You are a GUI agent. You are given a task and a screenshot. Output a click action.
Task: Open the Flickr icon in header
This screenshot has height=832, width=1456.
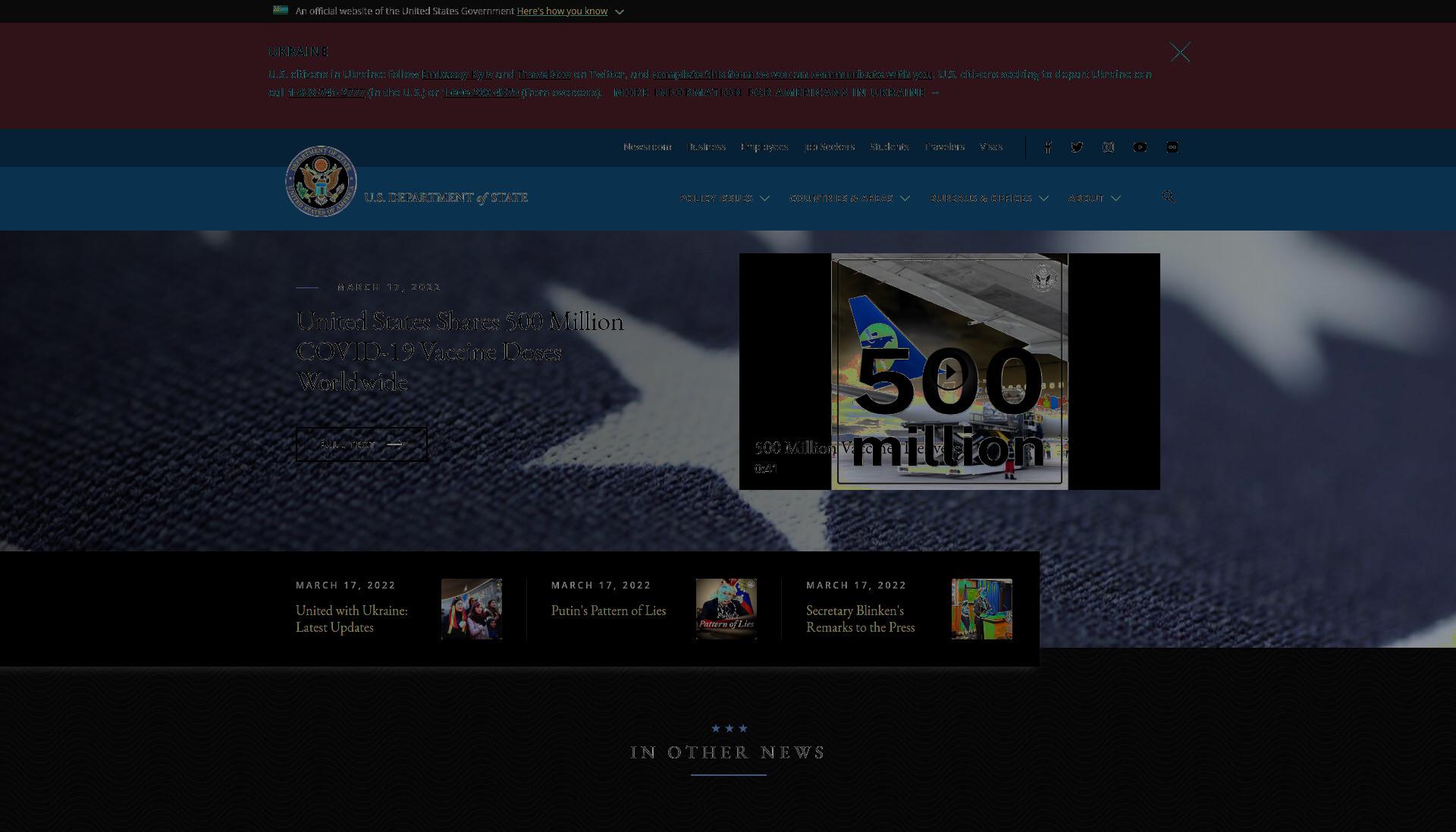[1172, 147]
